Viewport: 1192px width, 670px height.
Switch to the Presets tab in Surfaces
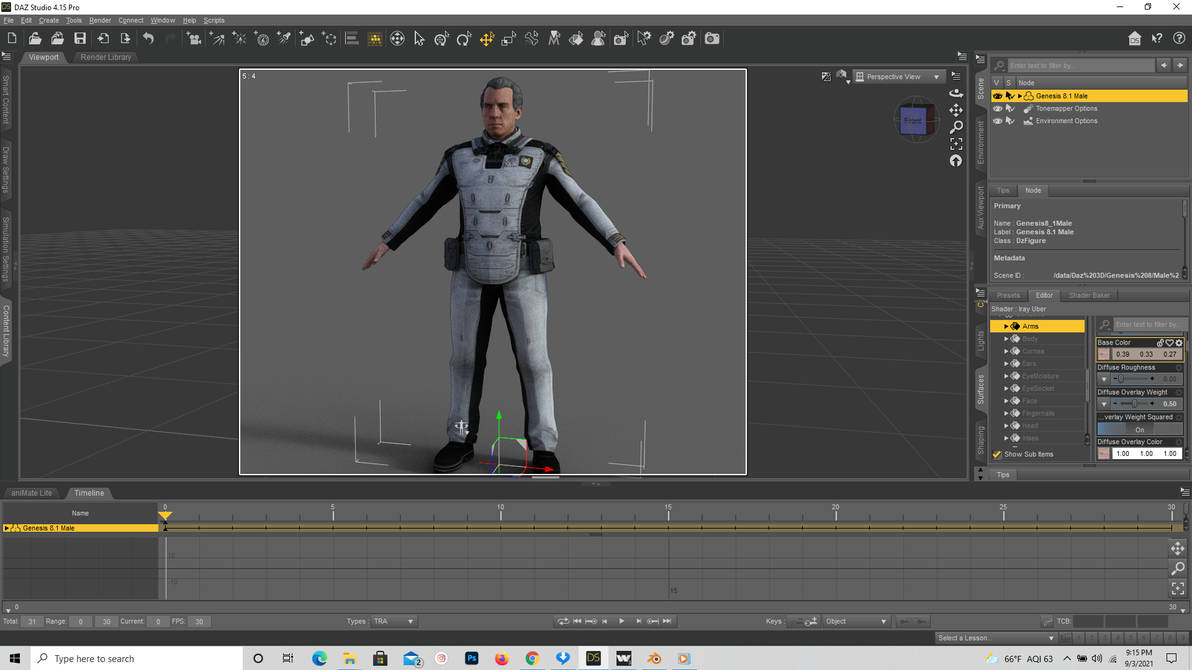tap(1008, 295)
